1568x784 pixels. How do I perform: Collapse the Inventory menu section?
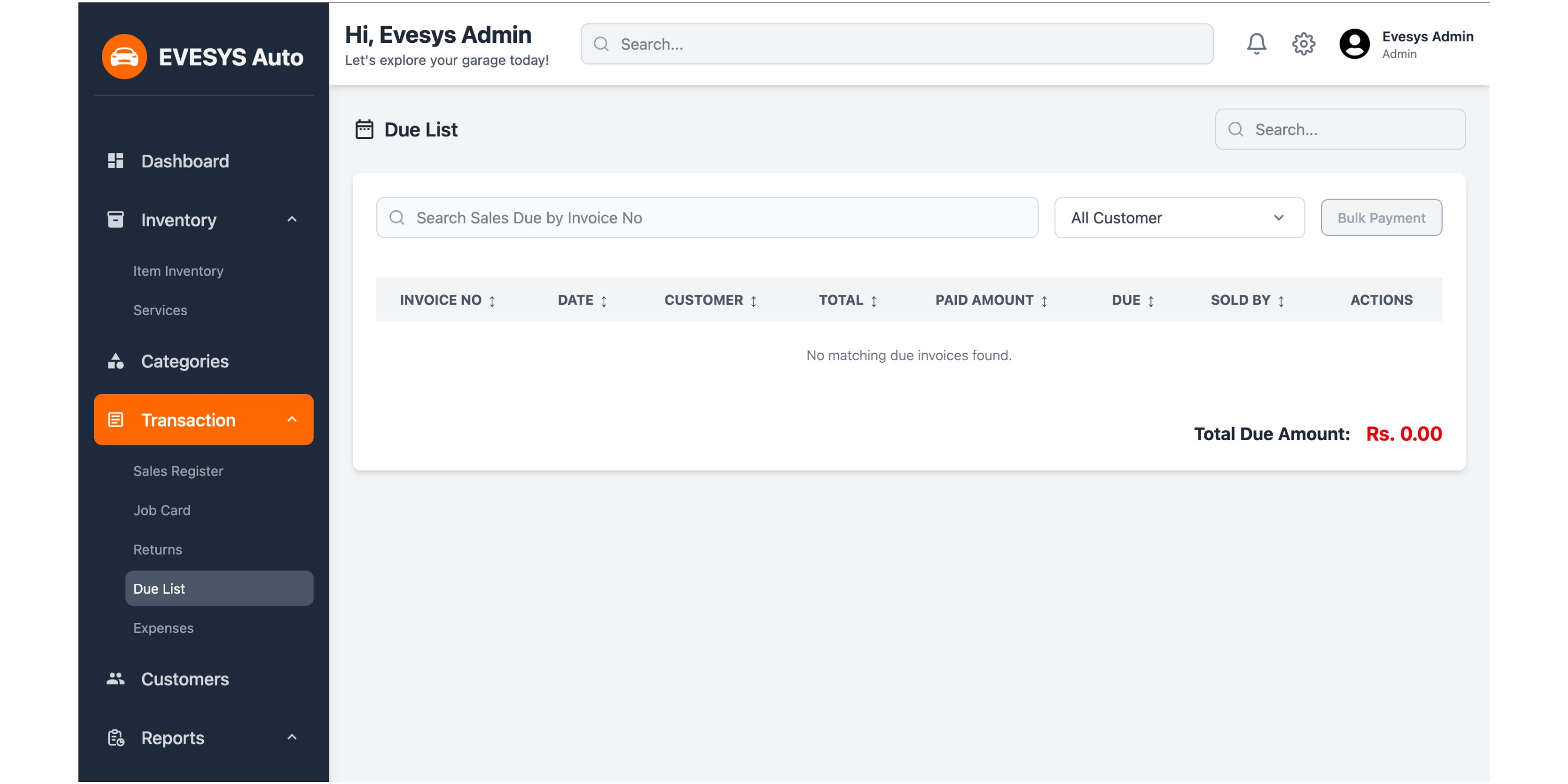tap(292, 219)
